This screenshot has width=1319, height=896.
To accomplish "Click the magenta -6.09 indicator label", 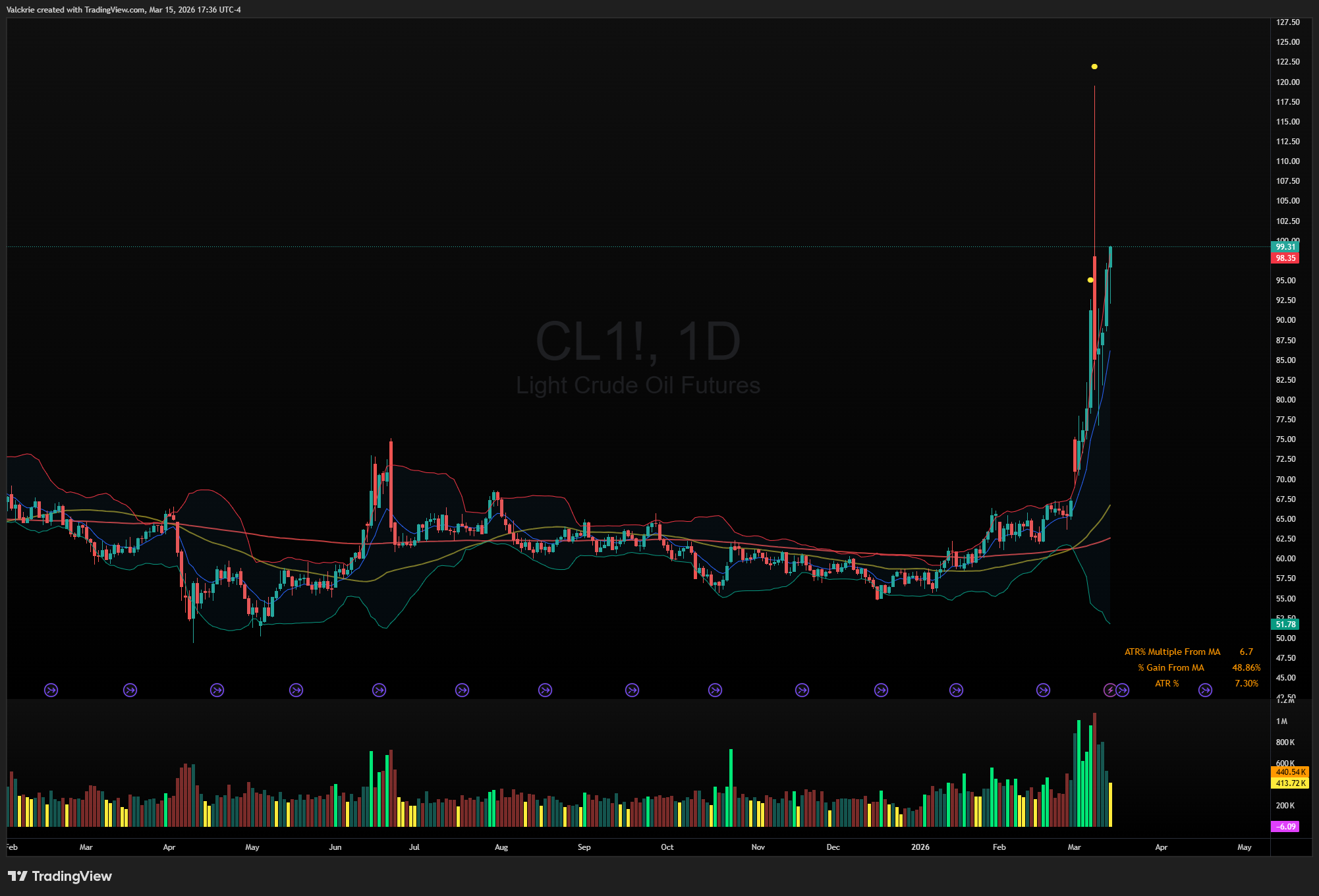I will pyautogui.click(x=1285, y=826).
